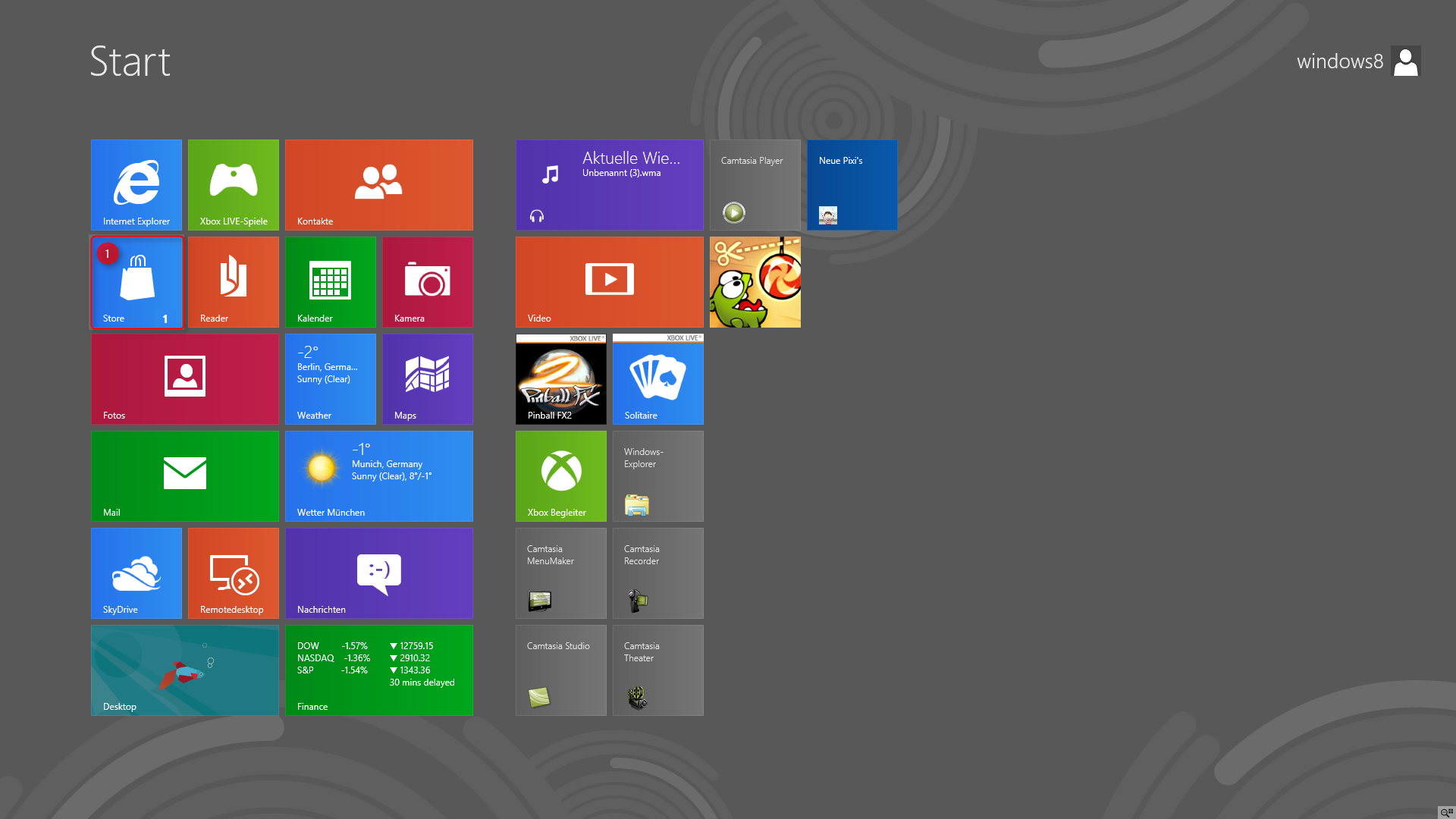Open the music tile showing Unbenannt (3).wma
The width and height of the screenshot is (1456, 819).
click(610, 185)
